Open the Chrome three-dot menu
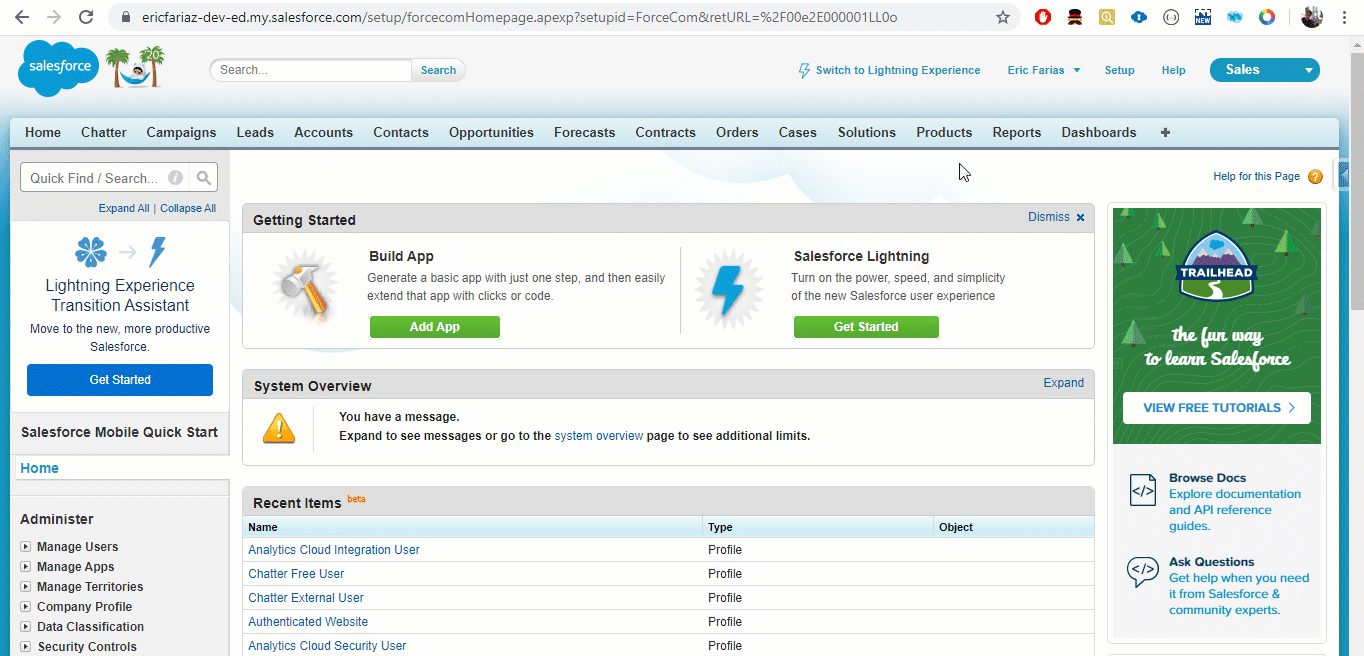Viewport: 1364px width, 656px height. (1343, 17)
